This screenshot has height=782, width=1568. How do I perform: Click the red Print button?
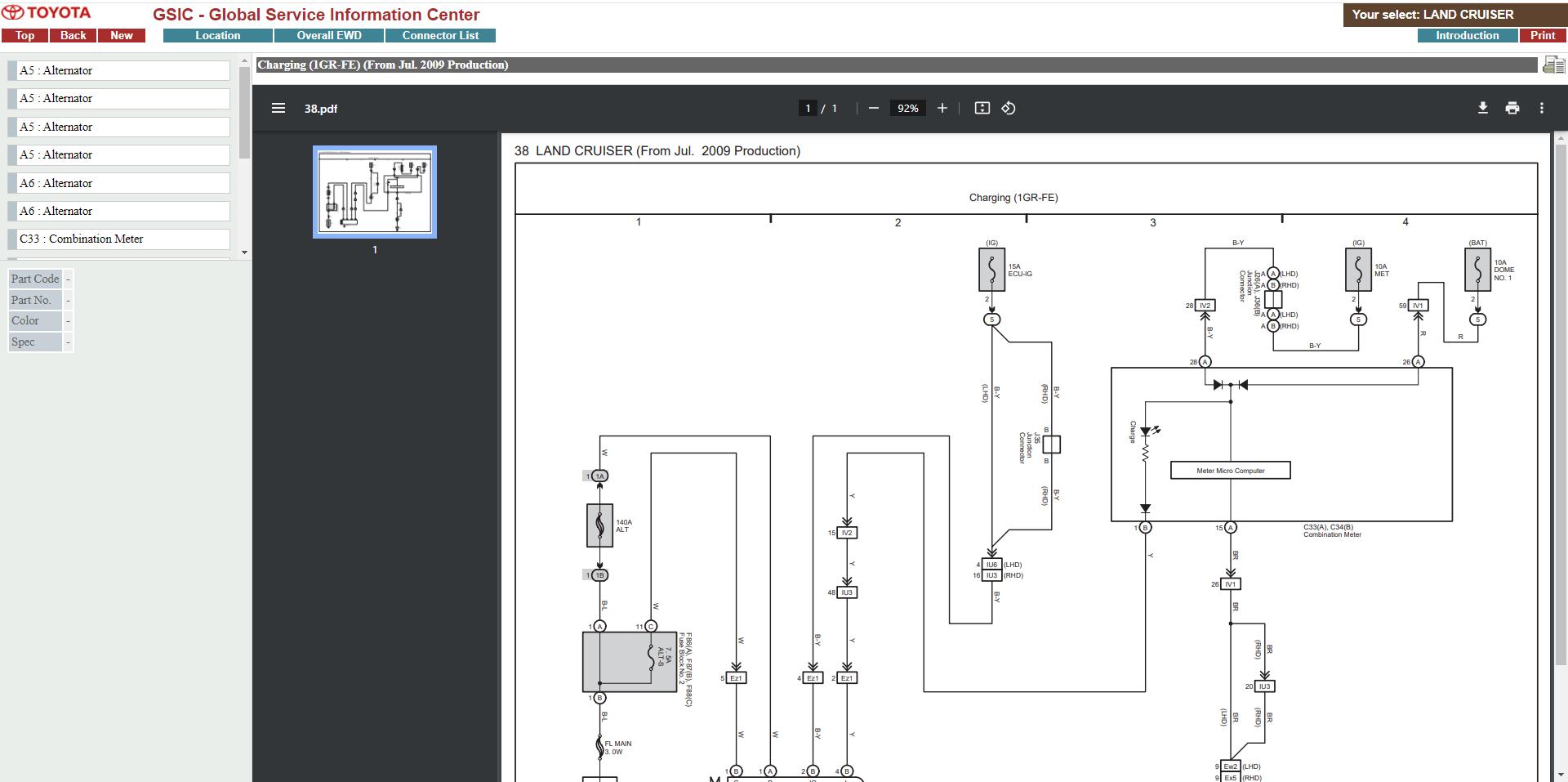point(1543,35)
